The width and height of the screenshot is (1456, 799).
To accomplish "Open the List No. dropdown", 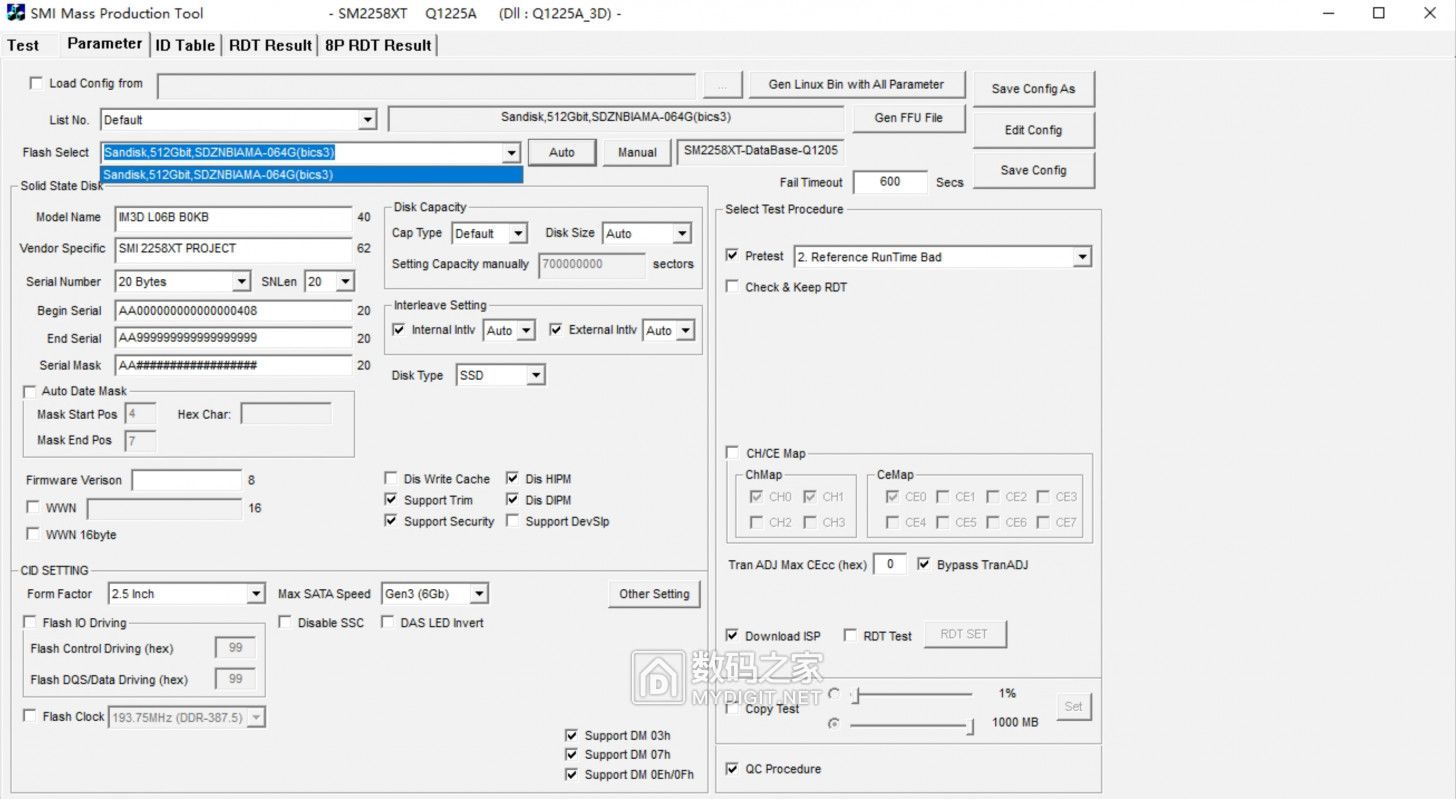I will click(367, 120).
